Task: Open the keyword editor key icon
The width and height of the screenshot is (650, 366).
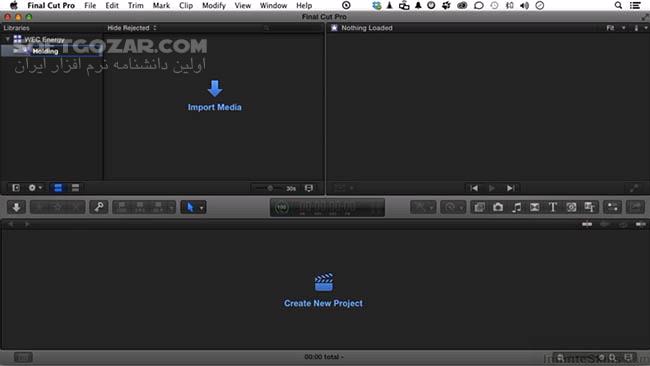Action: (99, 207)
